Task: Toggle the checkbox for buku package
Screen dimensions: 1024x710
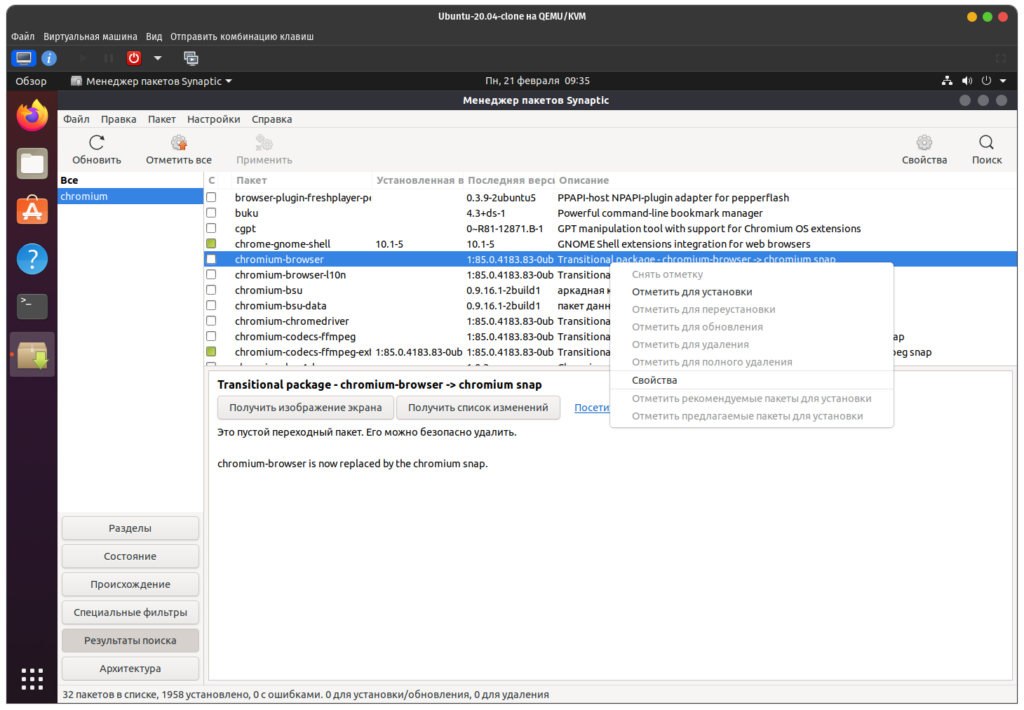Action: point(211,213)
